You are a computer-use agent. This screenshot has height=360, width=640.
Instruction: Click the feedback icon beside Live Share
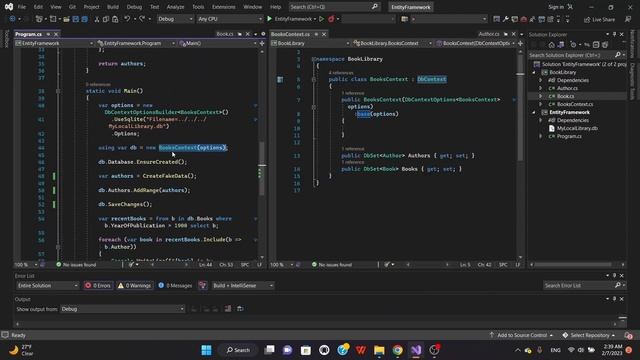[628, 19]
